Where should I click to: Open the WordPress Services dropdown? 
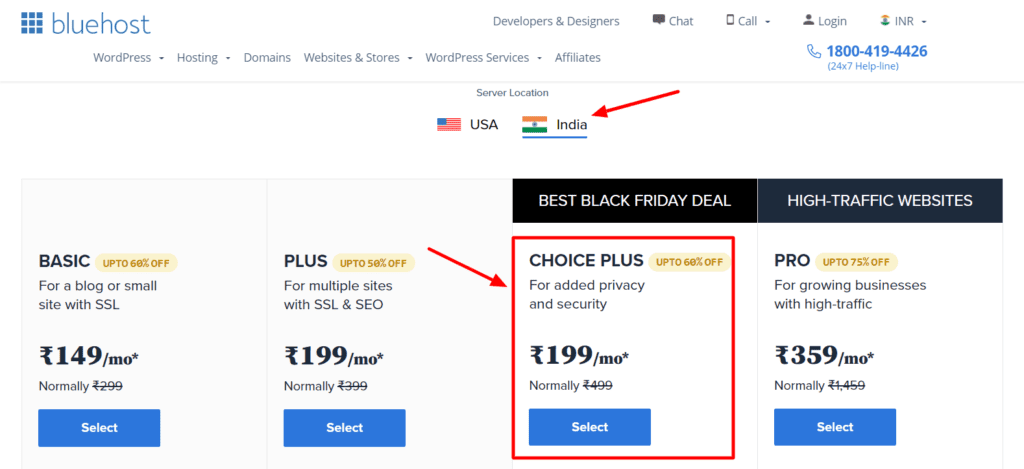(483, 58)
